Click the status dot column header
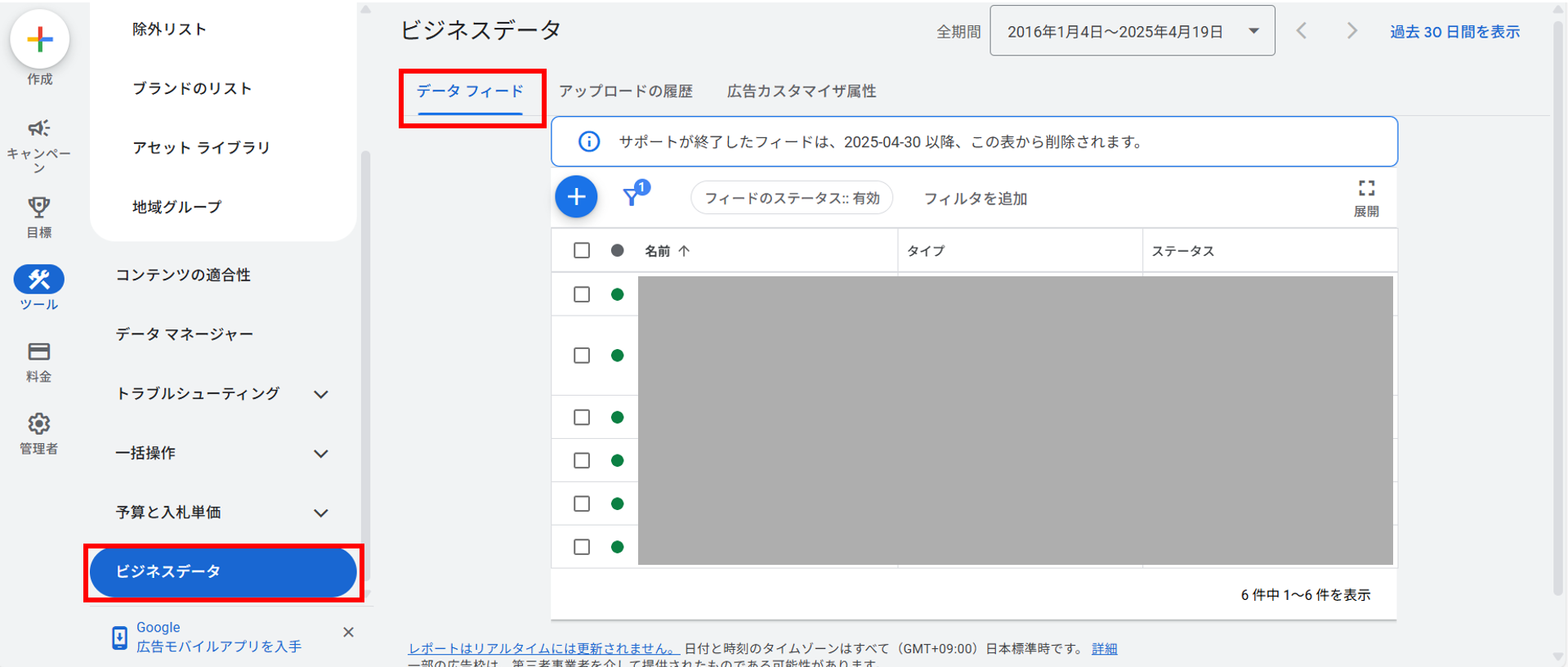The width and height of the screenshot is (1568, 667). [618, 250]
